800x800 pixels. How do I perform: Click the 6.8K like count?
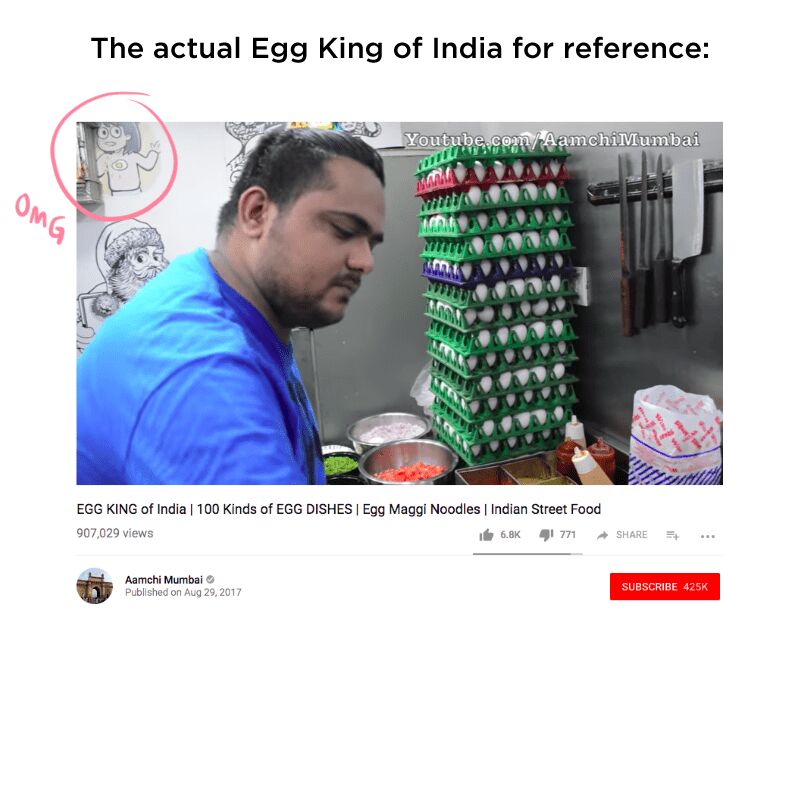click(x=510, y=535)
